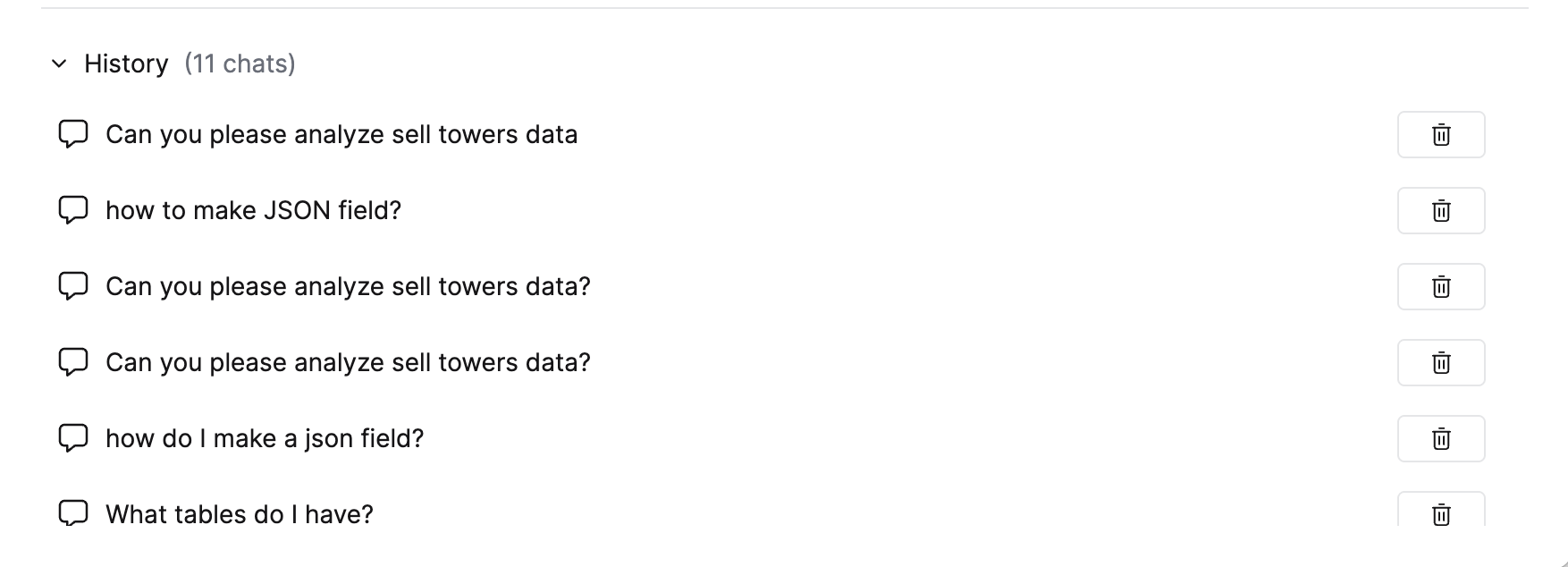Click the trash icon for the third sell towers chat

pos(1440,286)
